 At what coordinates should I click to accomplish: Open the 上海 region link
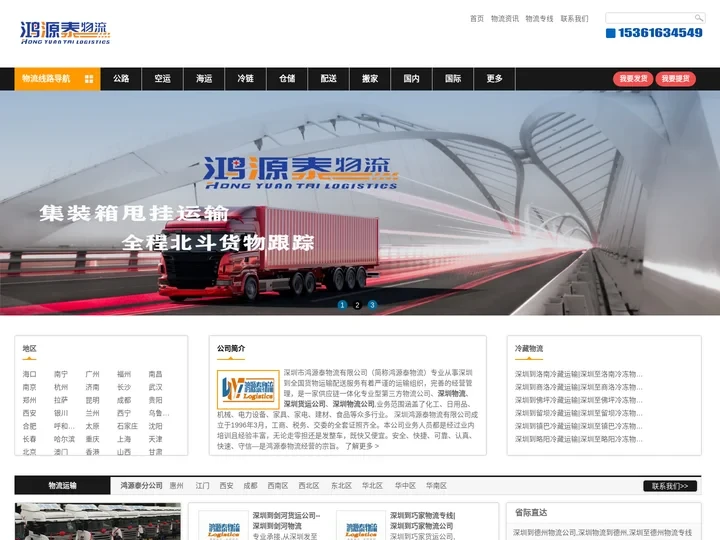124,439
